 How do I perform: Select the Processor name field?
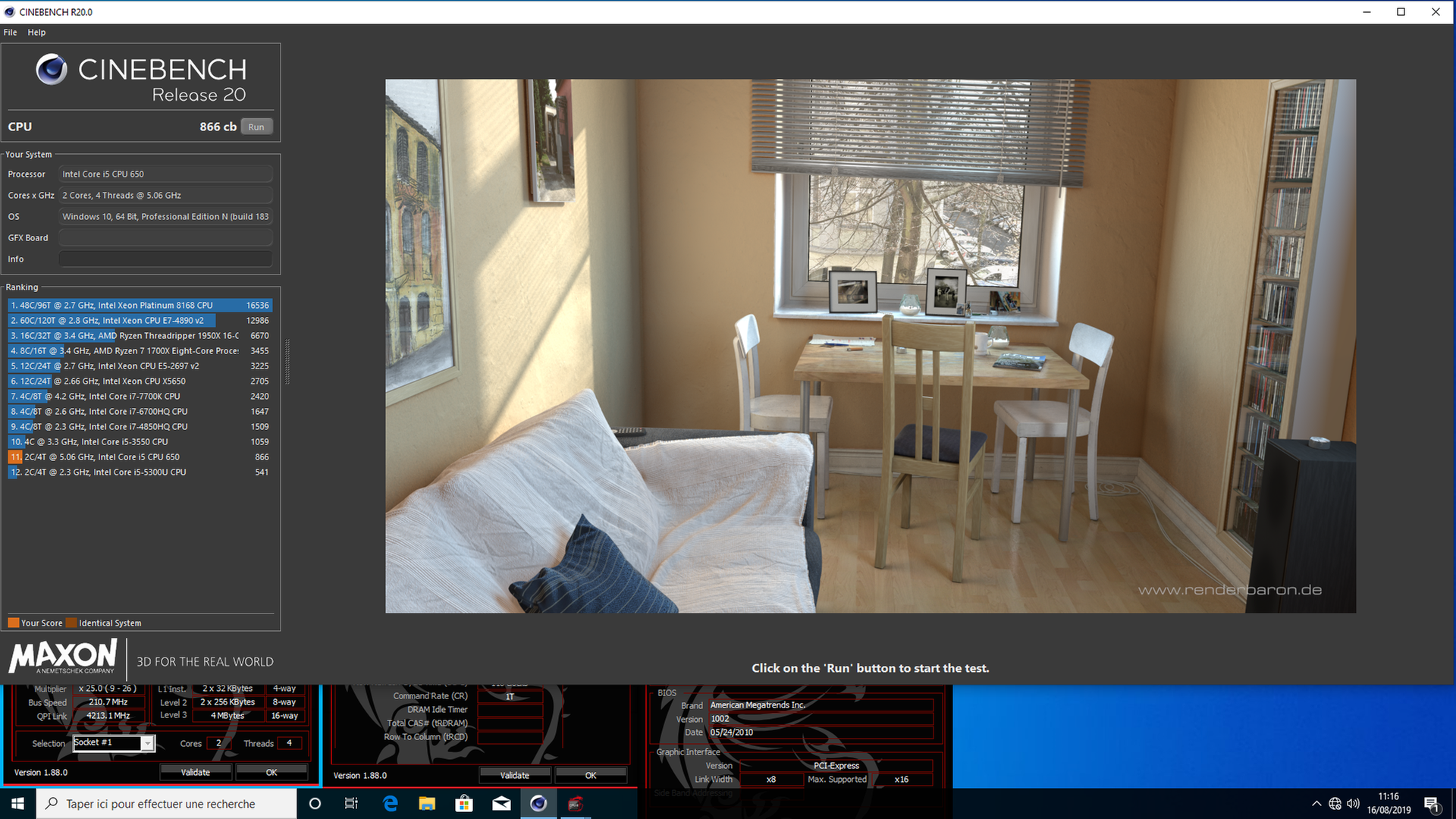165,174
